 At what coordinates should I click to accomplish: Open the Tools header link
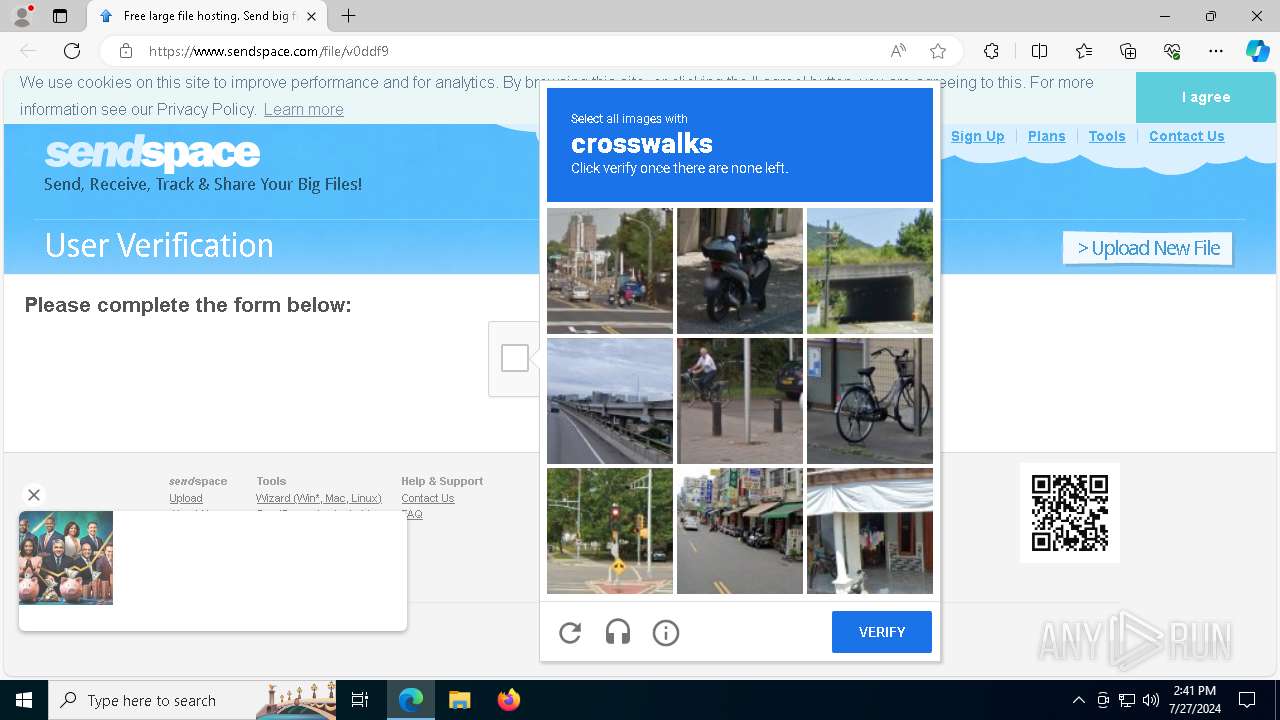coord(1107,136)
